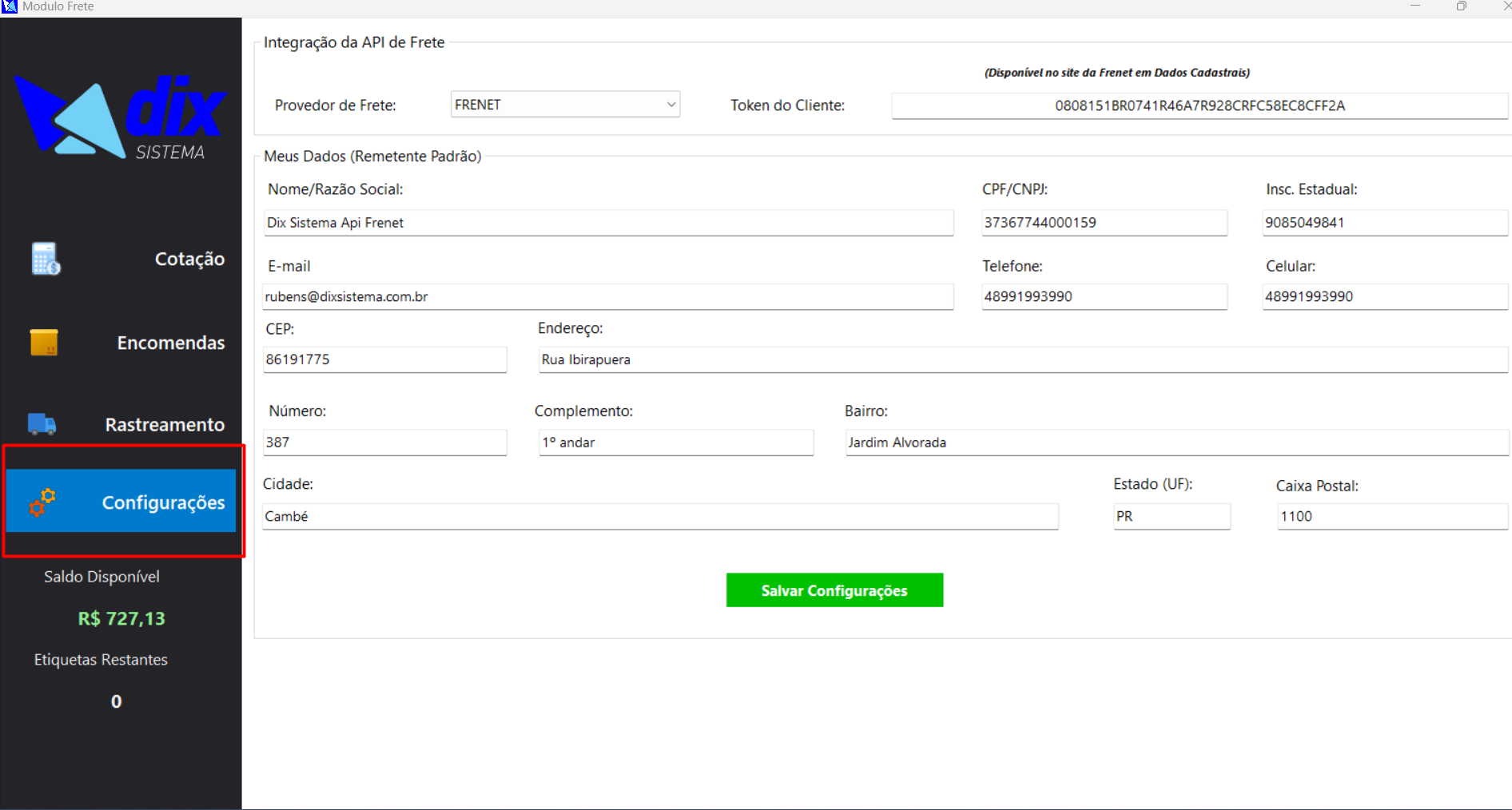1512x810 pixels.
Task: Select the CPF/CNPJ field
Action: 1104,222
